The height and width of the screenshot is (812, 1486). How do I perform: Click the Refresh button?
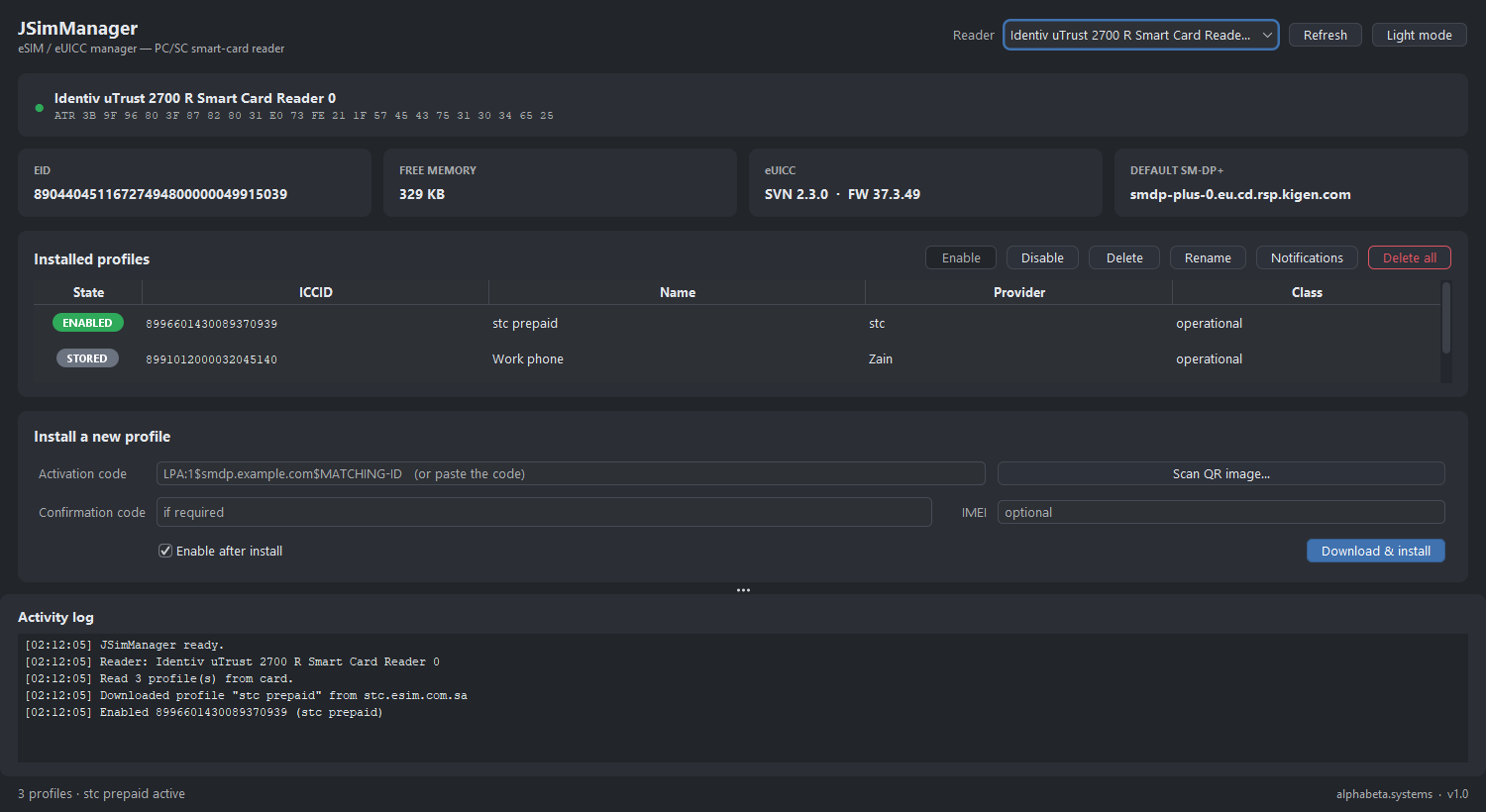tap(1325, 35)
